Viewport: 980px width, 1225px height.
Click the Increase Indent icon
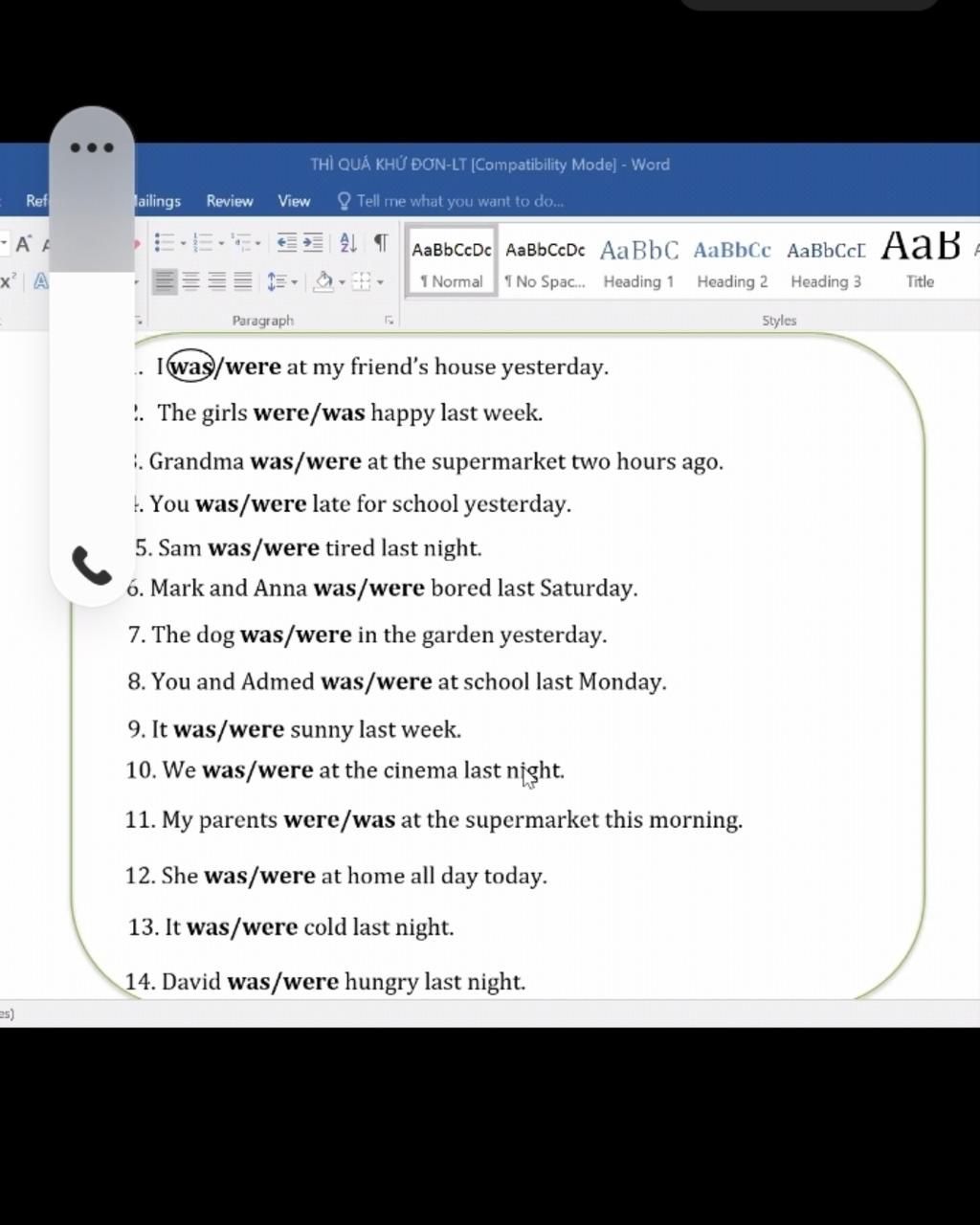point(313,242)
